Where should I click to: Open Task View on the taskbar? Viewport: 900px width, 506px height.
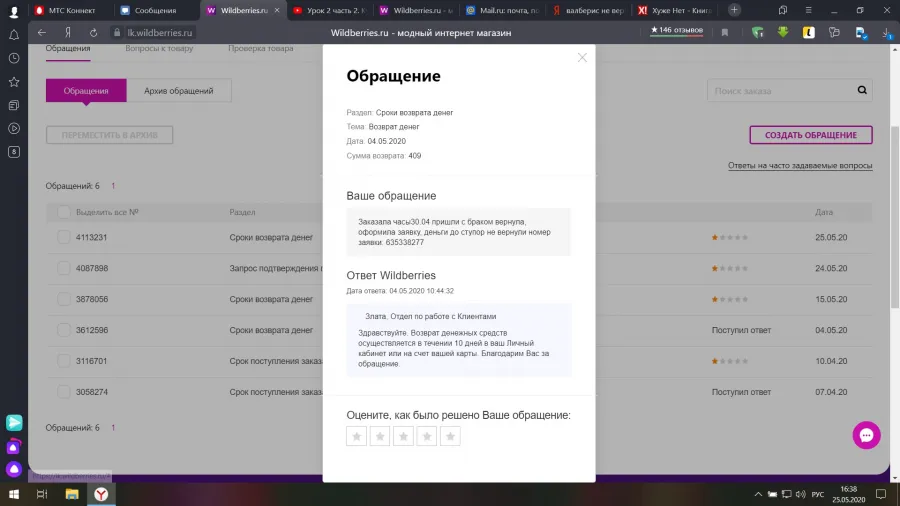42,494
